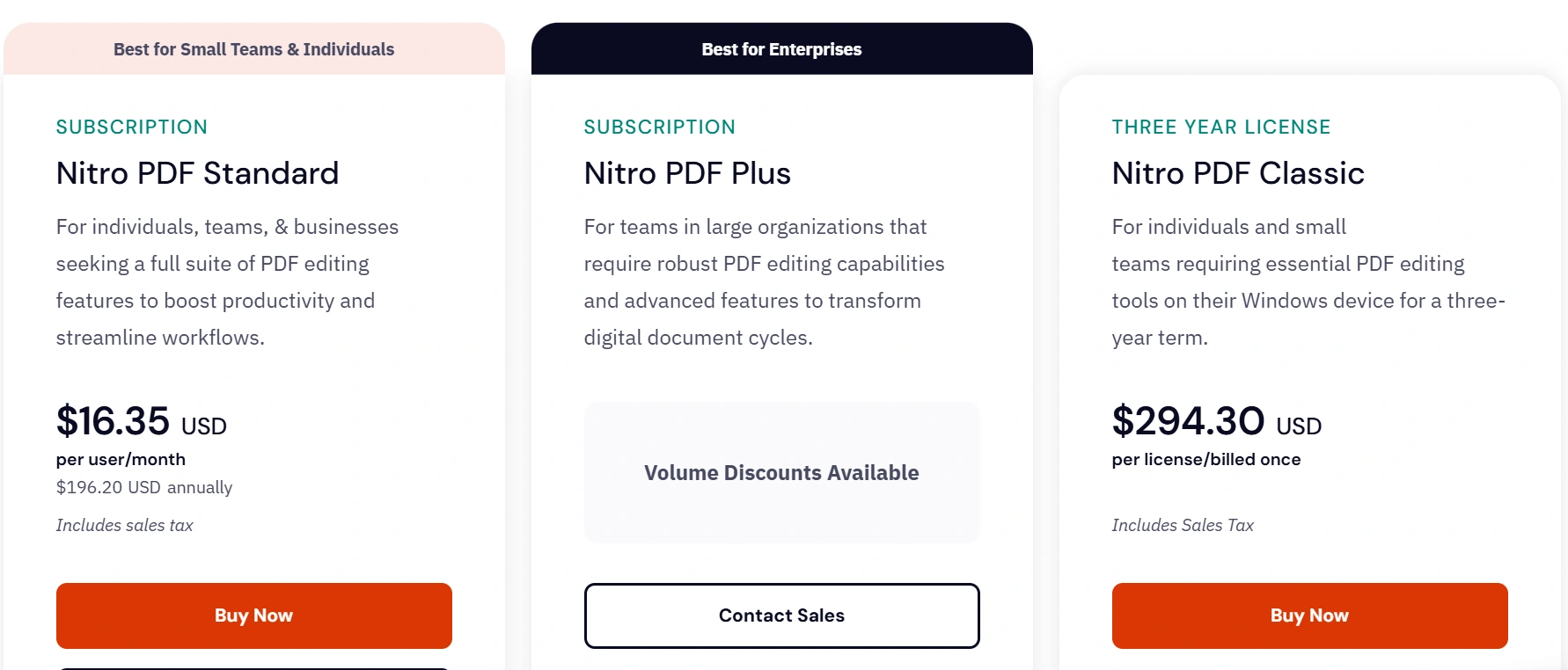Click the per license/billed once text
1568x670 pixels.
click(x=1205, y=459)
